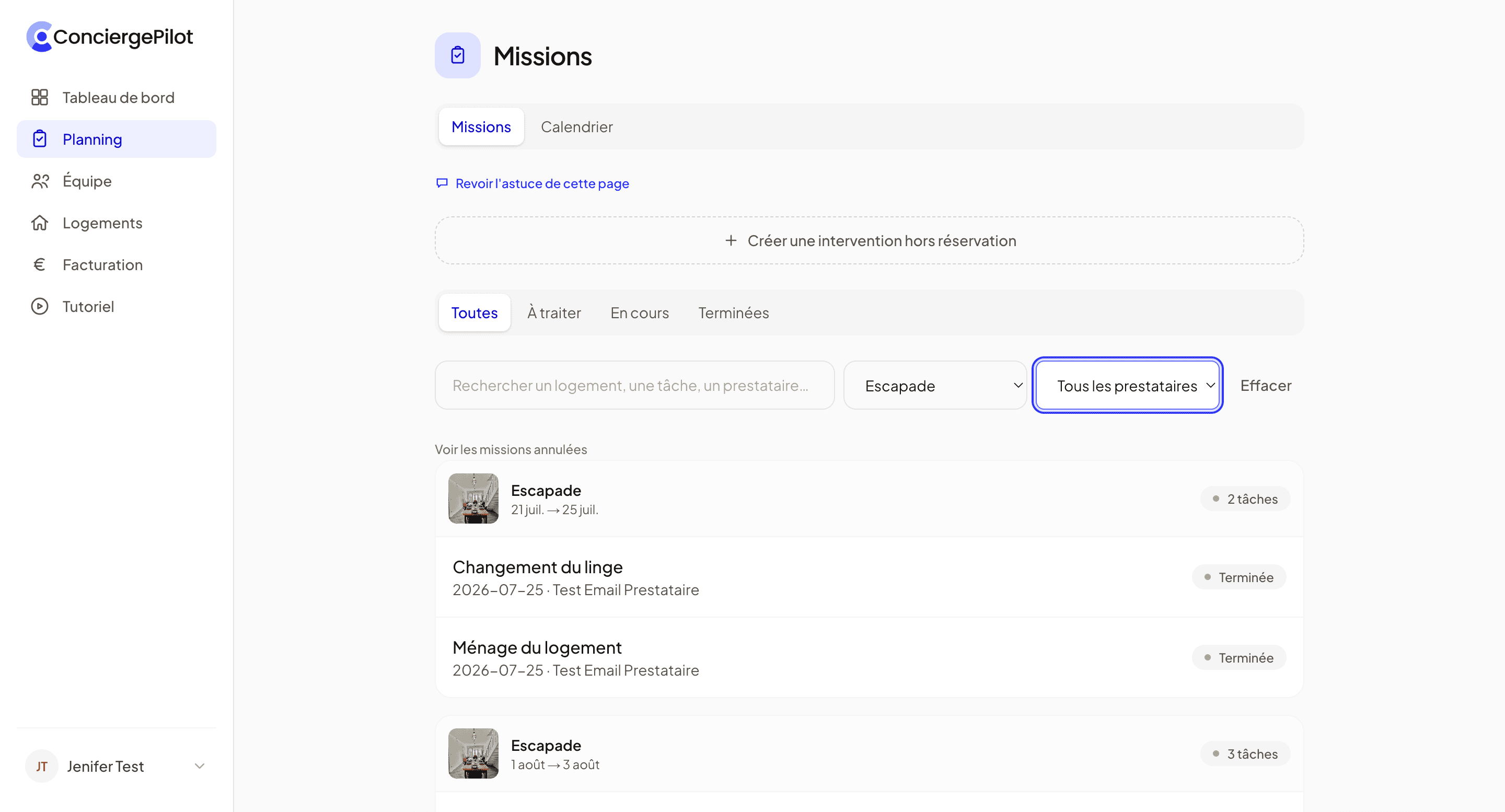Click Voir les missions annulées link
The width and height of the screenshot is (1505, 812).
point(511,449)
